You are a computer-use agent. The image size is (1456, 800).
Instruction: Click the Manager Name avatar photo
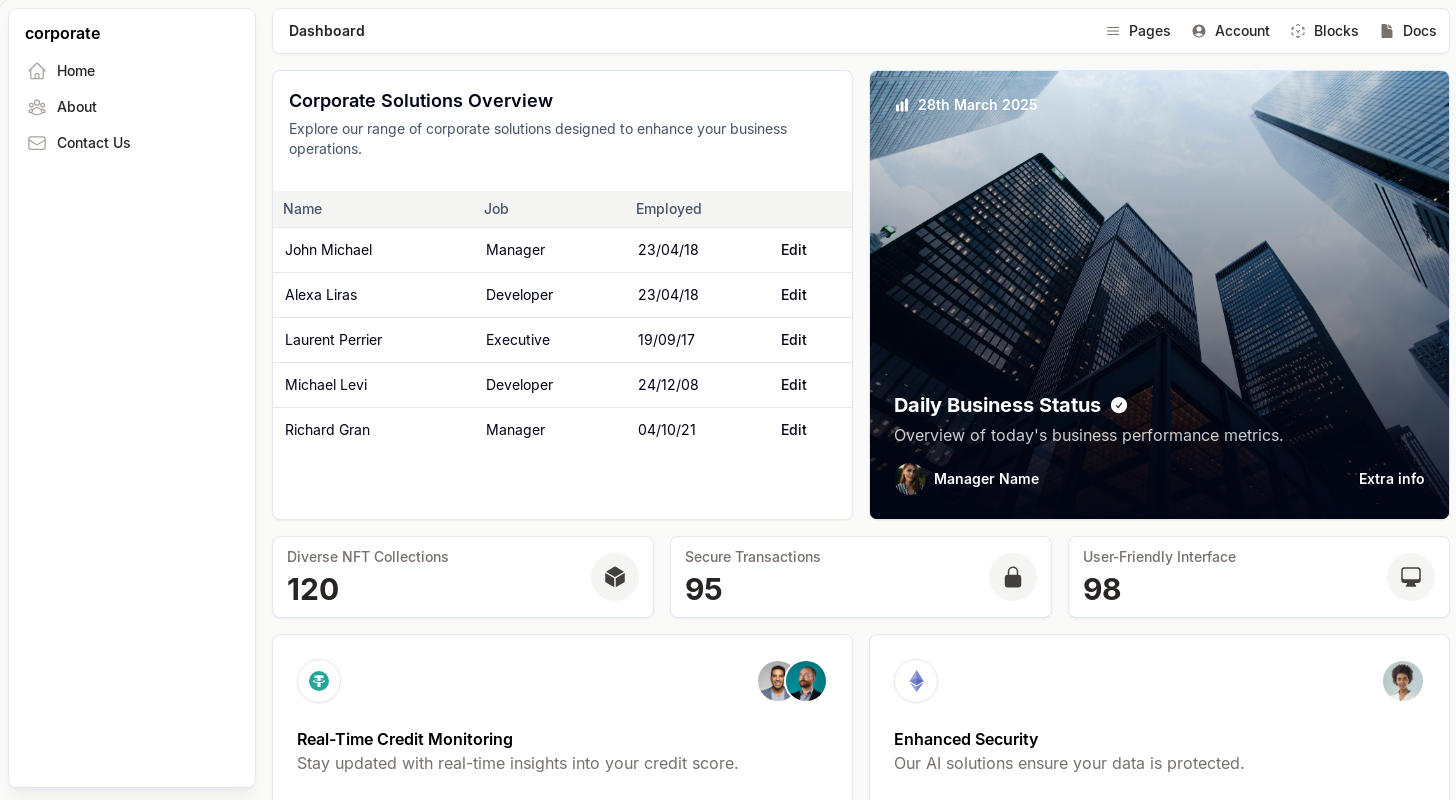tap(910, 479)
